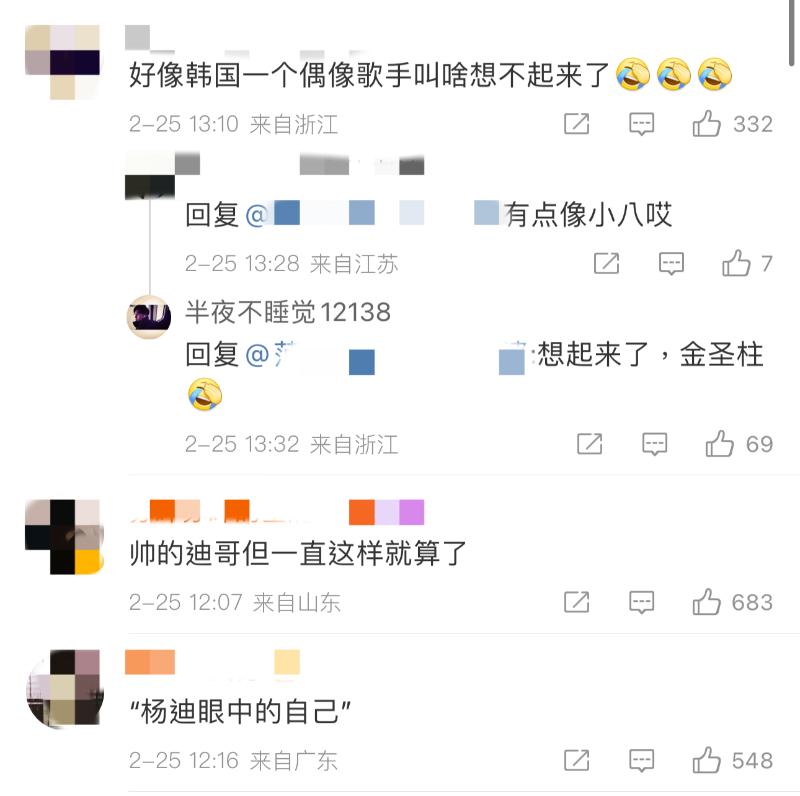Open comment bubble on 13:28 Jiangsu reply

[x=671, y=263]
